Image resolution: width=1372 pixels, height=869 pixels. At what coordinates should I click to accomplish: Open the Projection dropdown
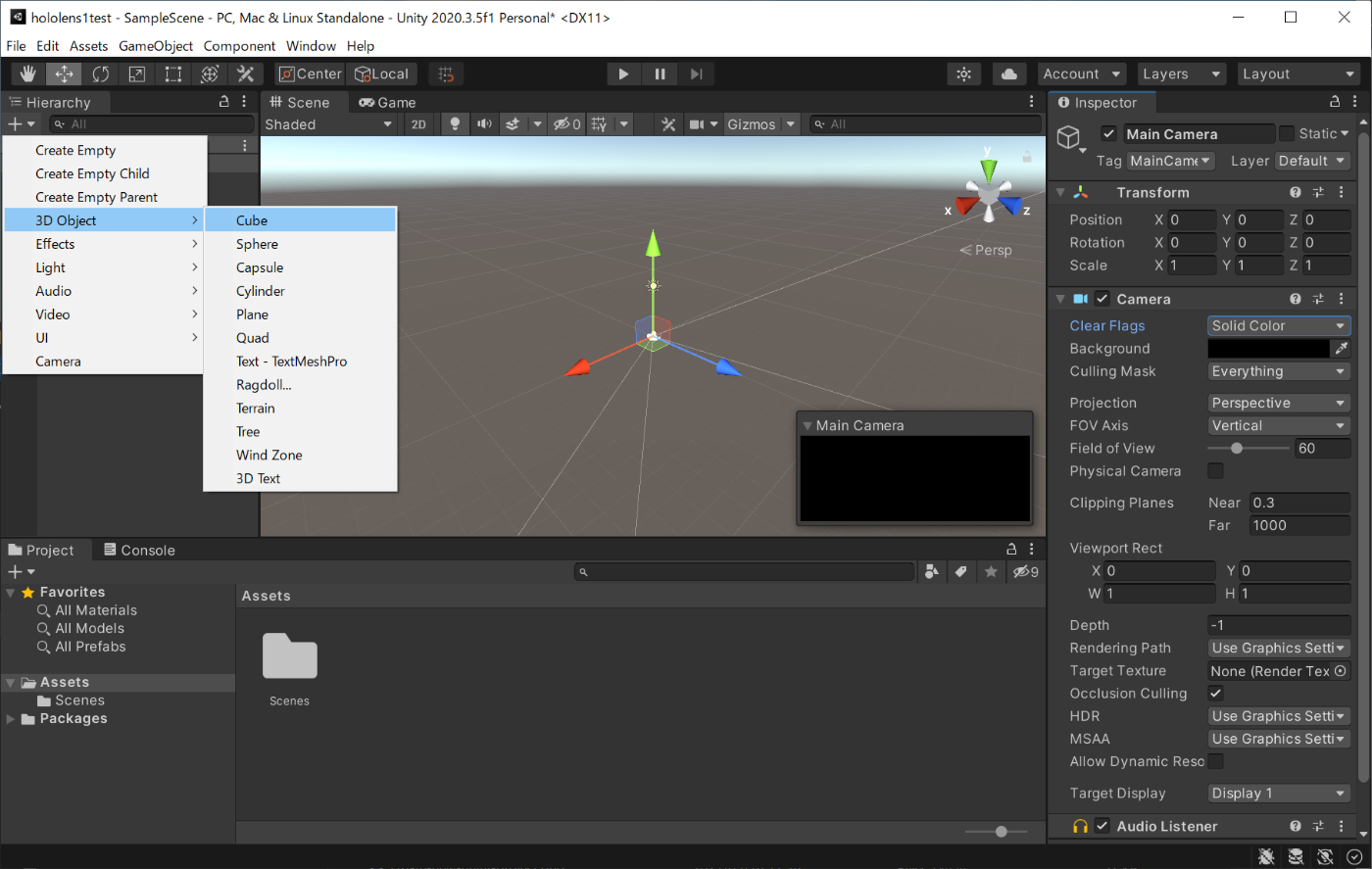(1279, 403)
